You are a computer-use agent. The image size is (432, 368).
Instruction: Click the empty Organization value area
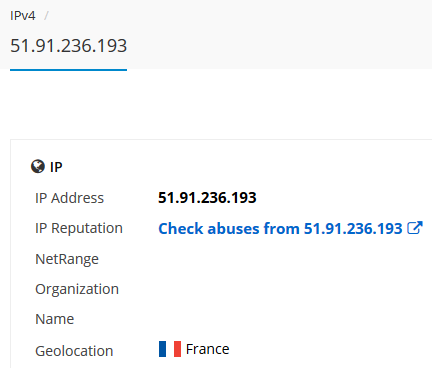290,289
